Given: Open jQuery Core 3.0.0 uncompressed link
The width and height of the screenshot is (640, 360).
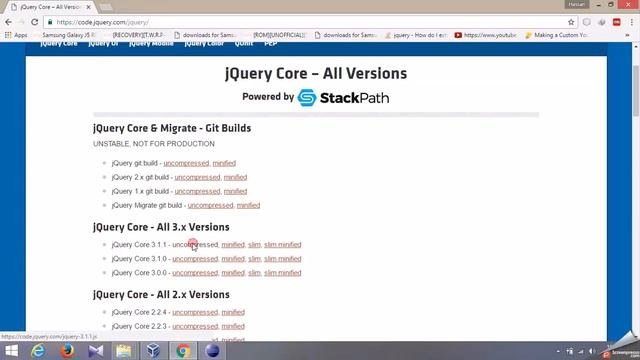Looking at the screenshot, I should (195, 273).
